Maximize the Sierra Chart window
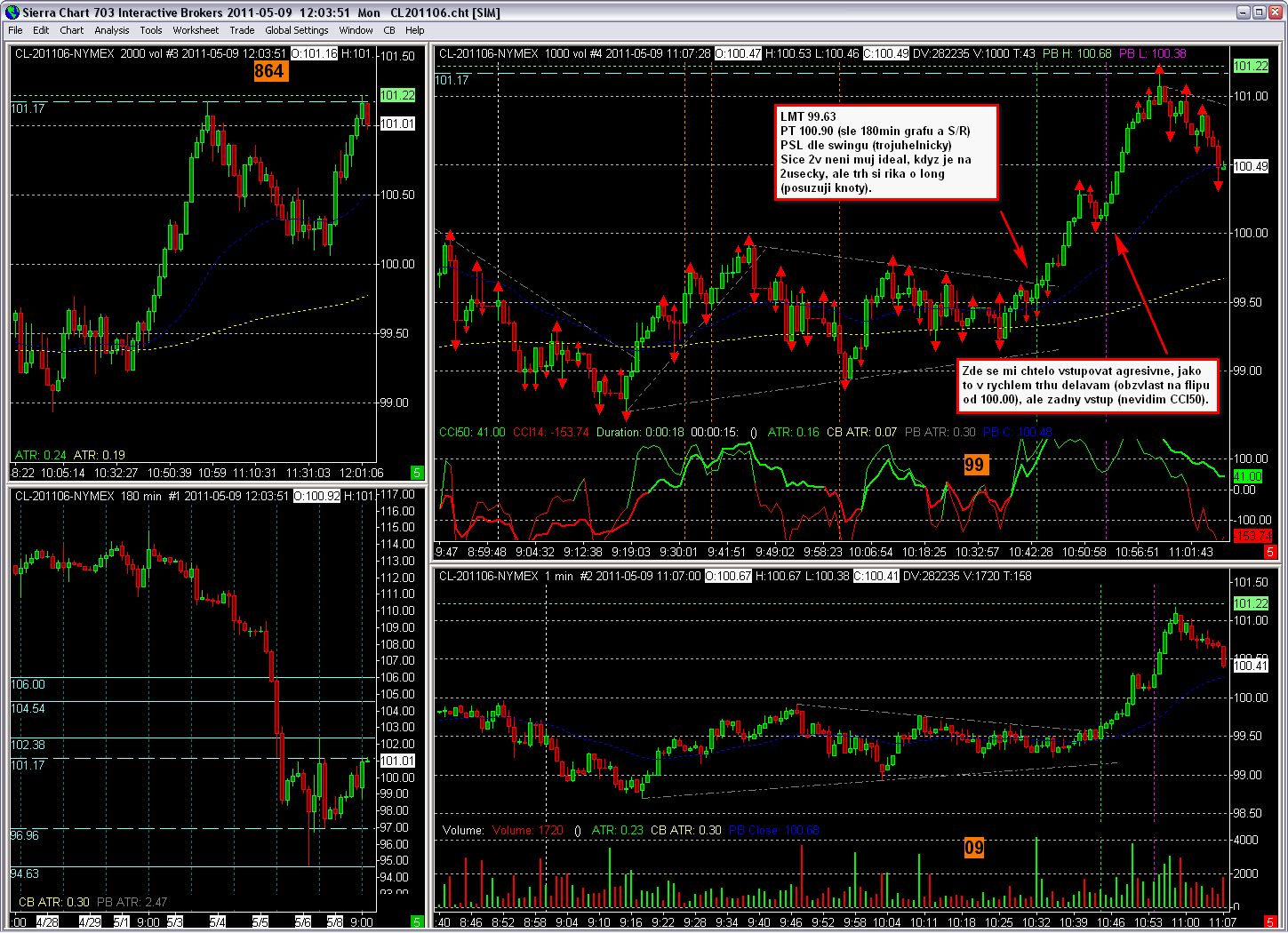The image size is (1288, 933). pyautogui.click(x=1260, y=12)
